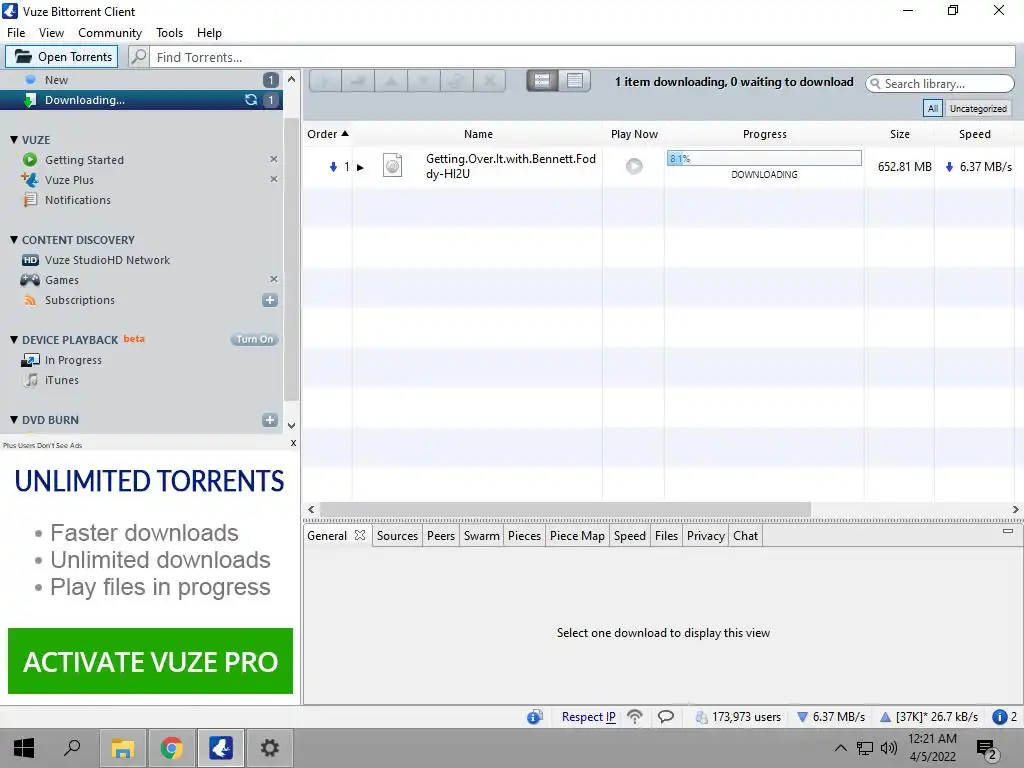Switch to the compact list view mode
Viewport: 1024px width, 768px height.
point(575,80)
